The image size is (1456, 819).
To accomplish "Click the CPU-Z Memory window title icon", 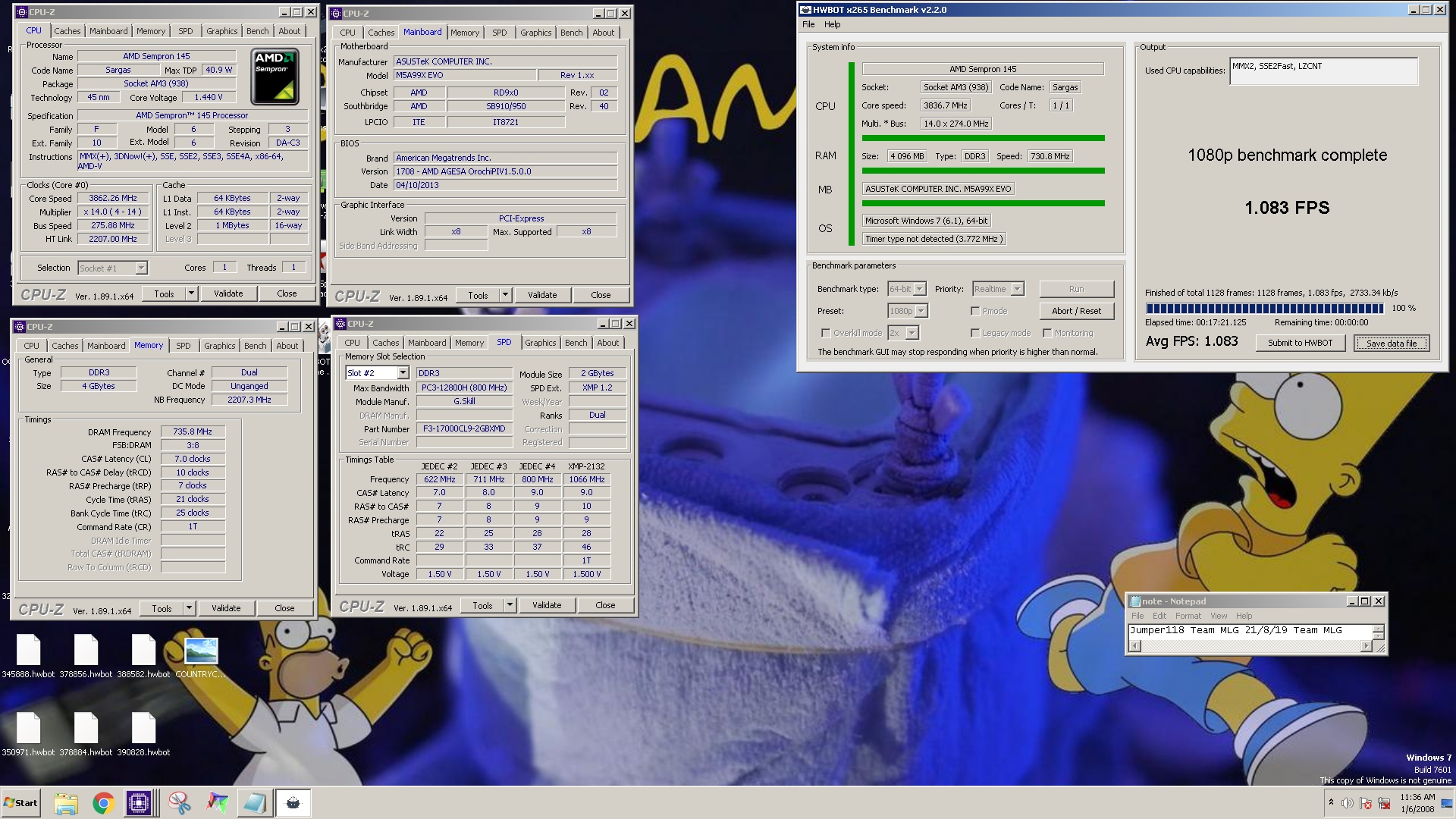I will (x=20, y=327).
